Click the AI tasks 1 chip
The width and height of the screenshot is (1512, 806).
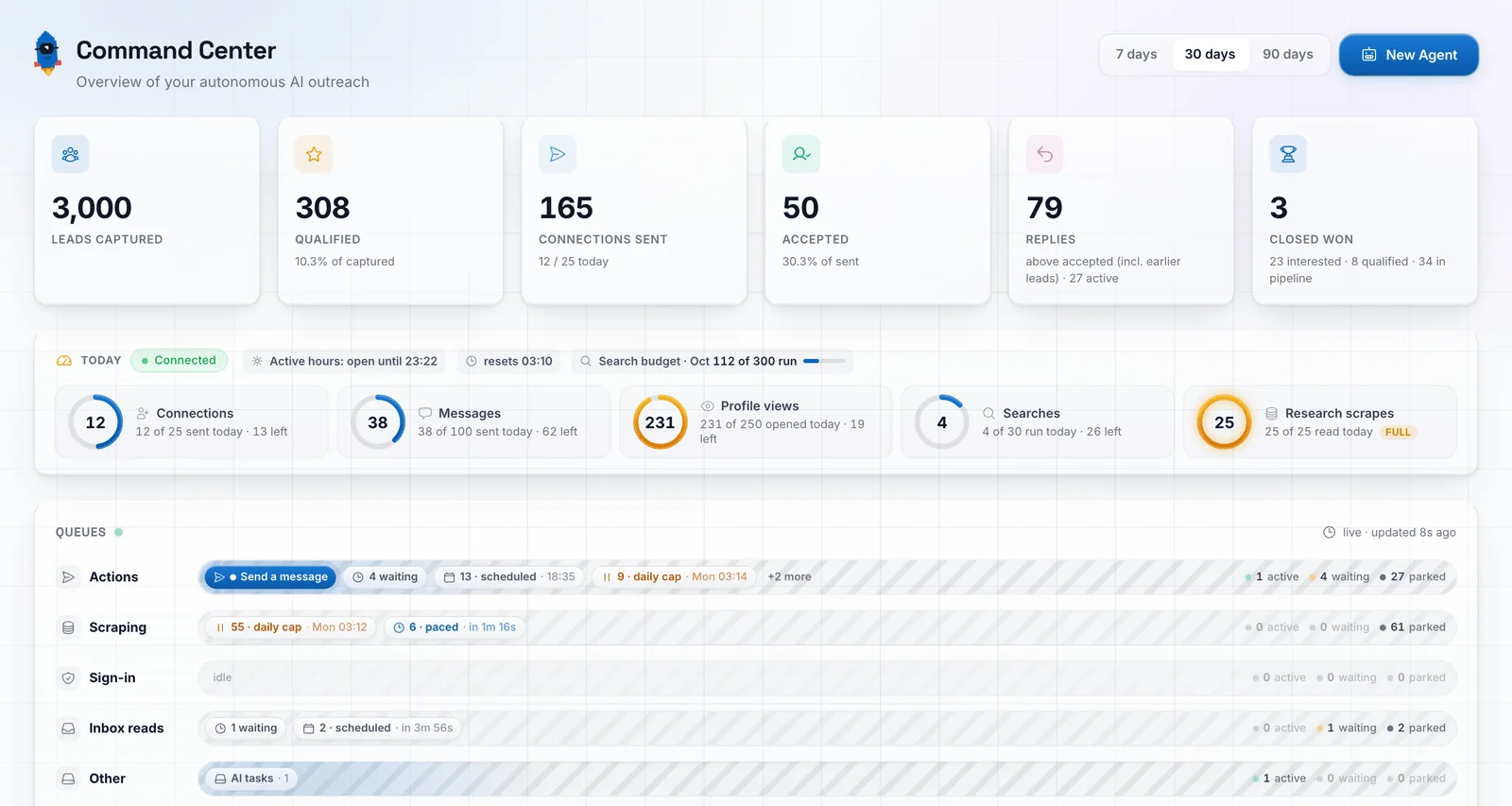tap(251, 779)
